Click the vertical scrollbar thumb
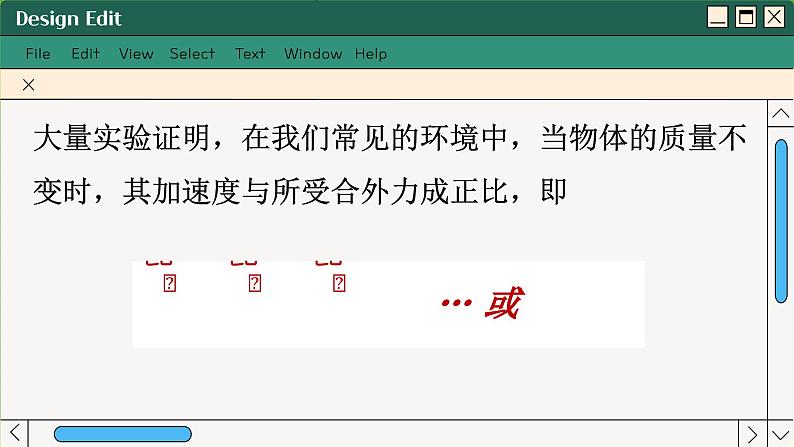 [x=781, y=221]
